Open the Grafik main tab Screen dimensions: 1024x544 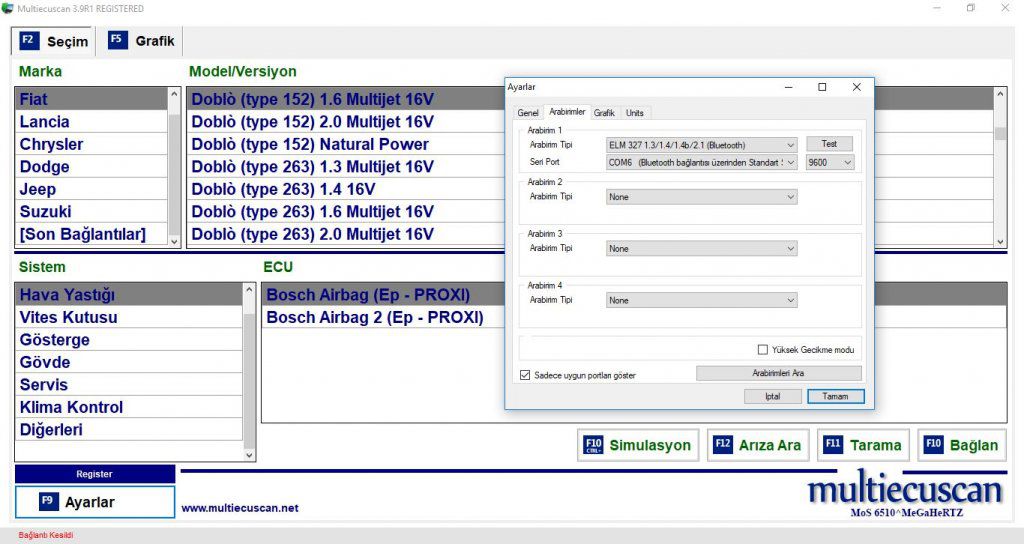coord(141,41)
